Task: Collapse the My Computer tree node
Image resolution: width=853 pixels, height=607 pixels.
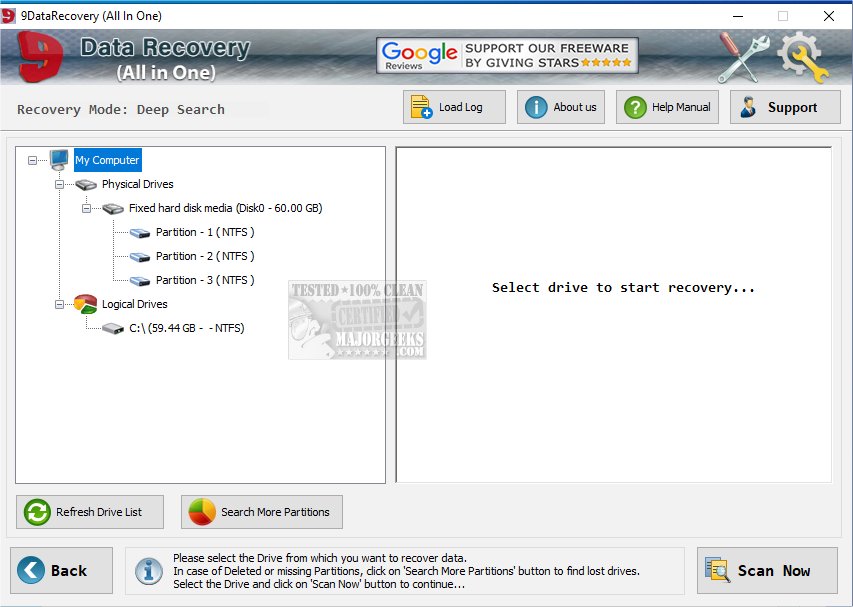Action: pyautogui.click(x=33, y=160)
